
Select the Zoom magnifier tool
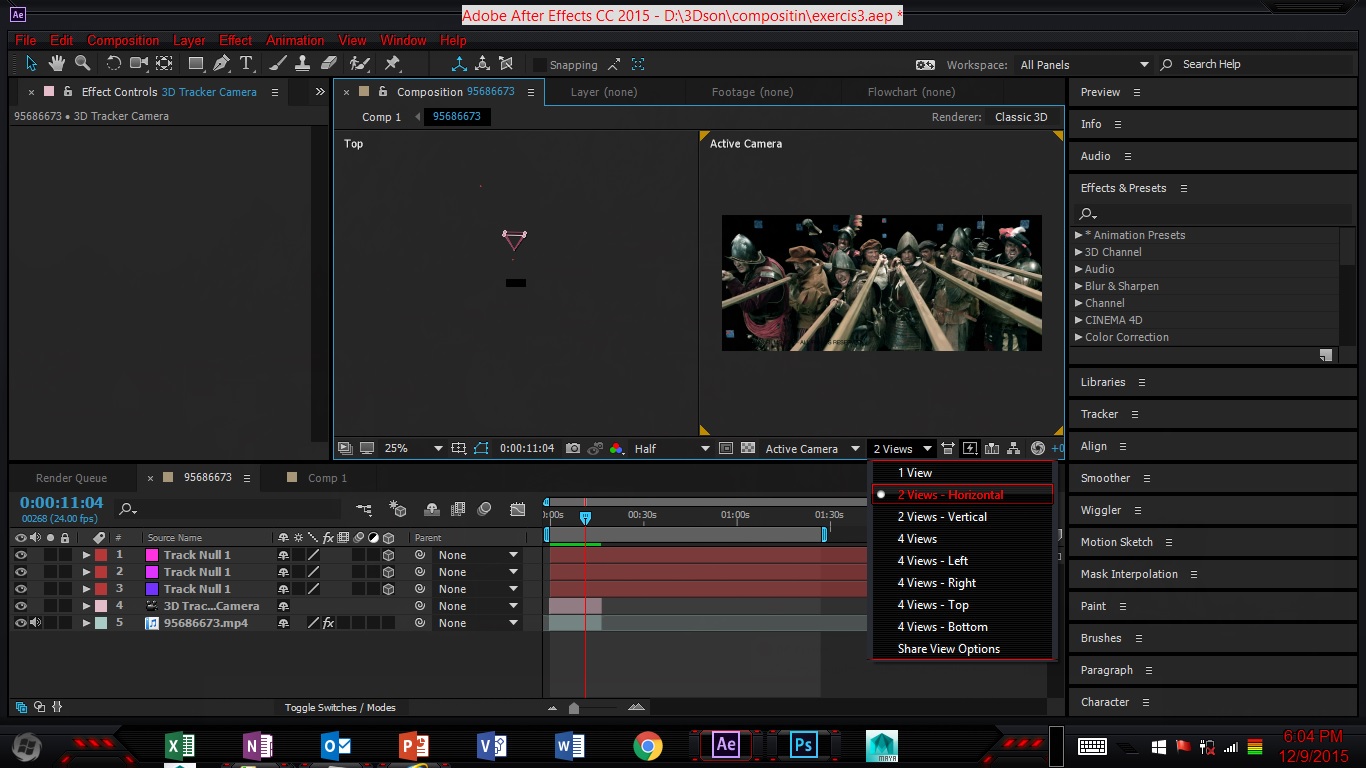[83, 63]
